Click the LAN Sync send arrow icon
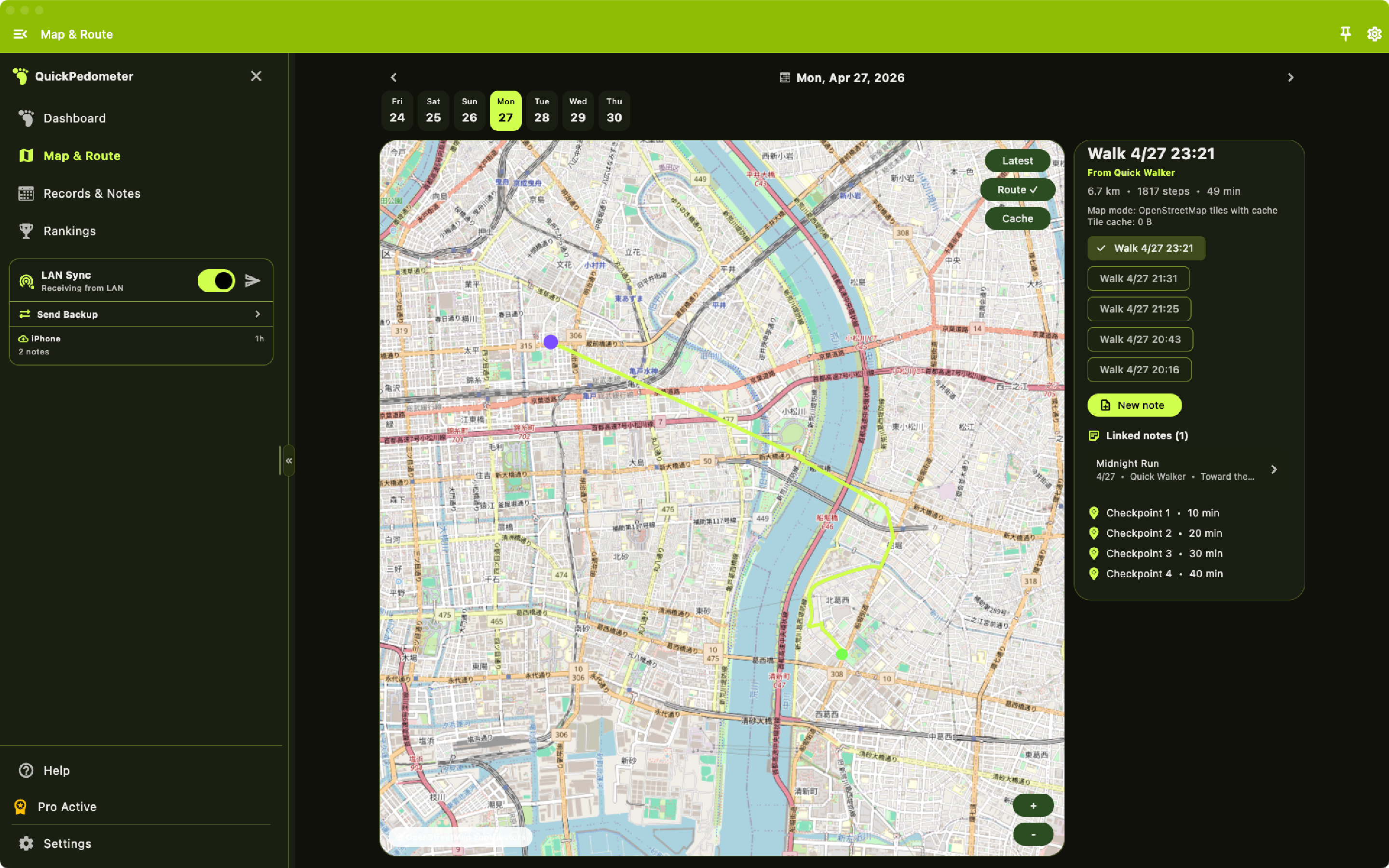 point(253,281)
